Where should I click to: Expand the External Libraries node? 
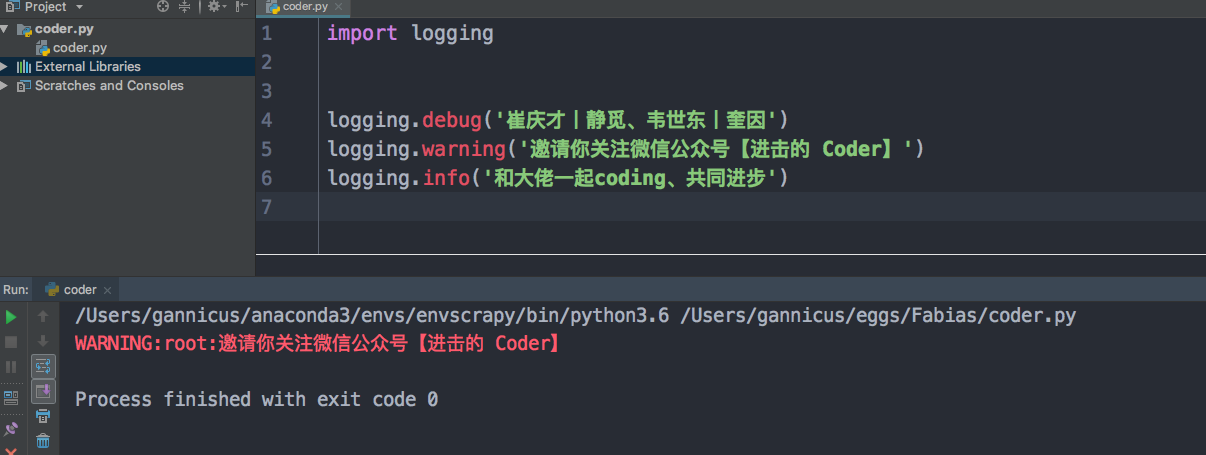point(5,67)
